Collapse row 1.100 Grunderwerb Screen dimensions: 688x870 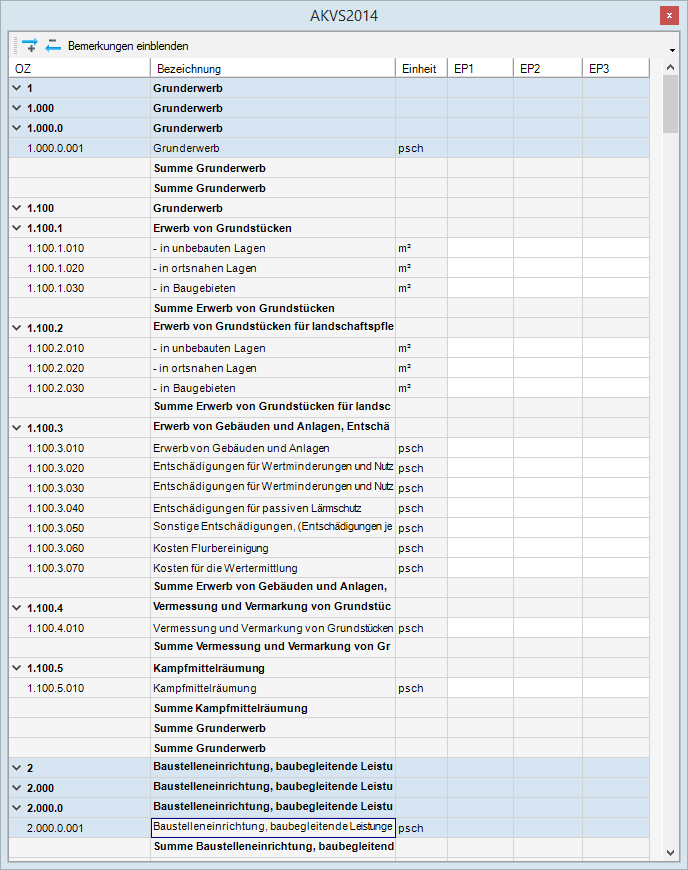(x=17, y=208)
